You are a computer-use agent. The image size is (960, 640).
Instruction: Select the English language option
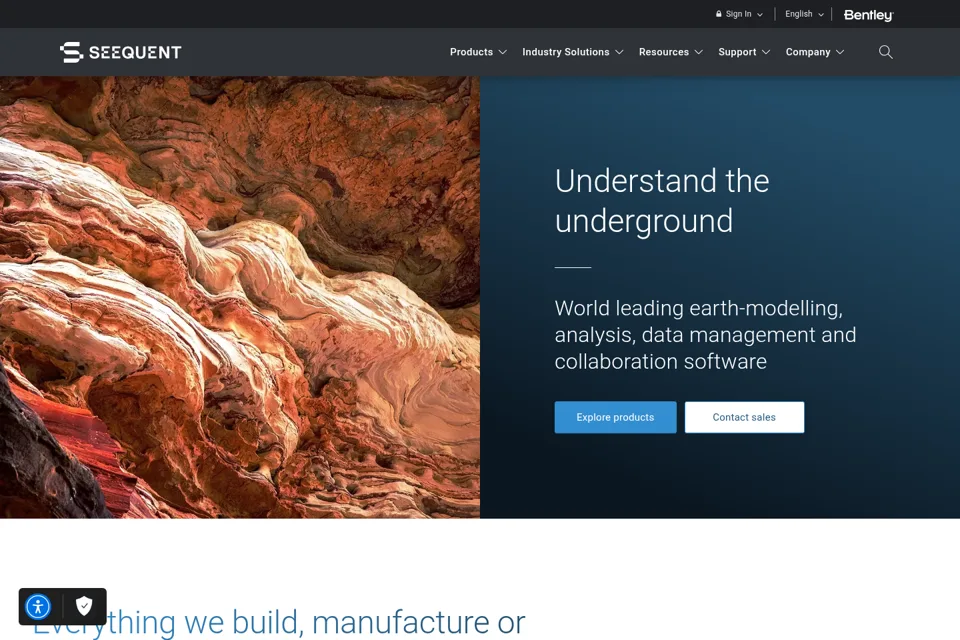(x=798, y=14)
